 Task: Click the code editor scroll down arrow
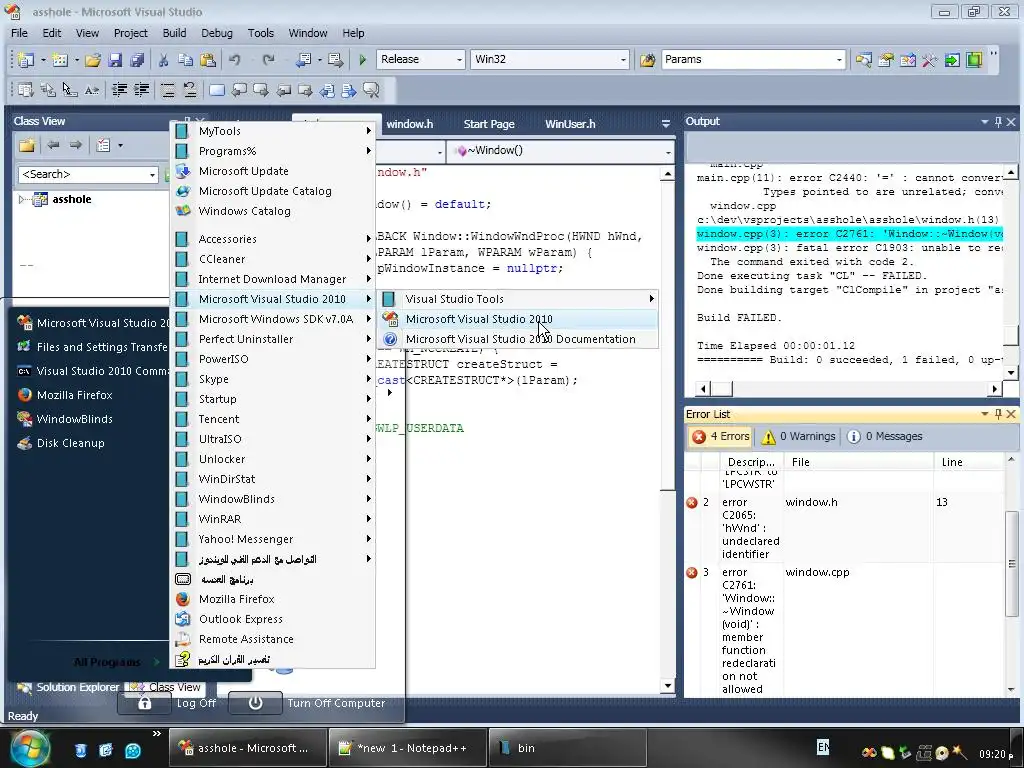pyautogui.click(x=667, y=686)
